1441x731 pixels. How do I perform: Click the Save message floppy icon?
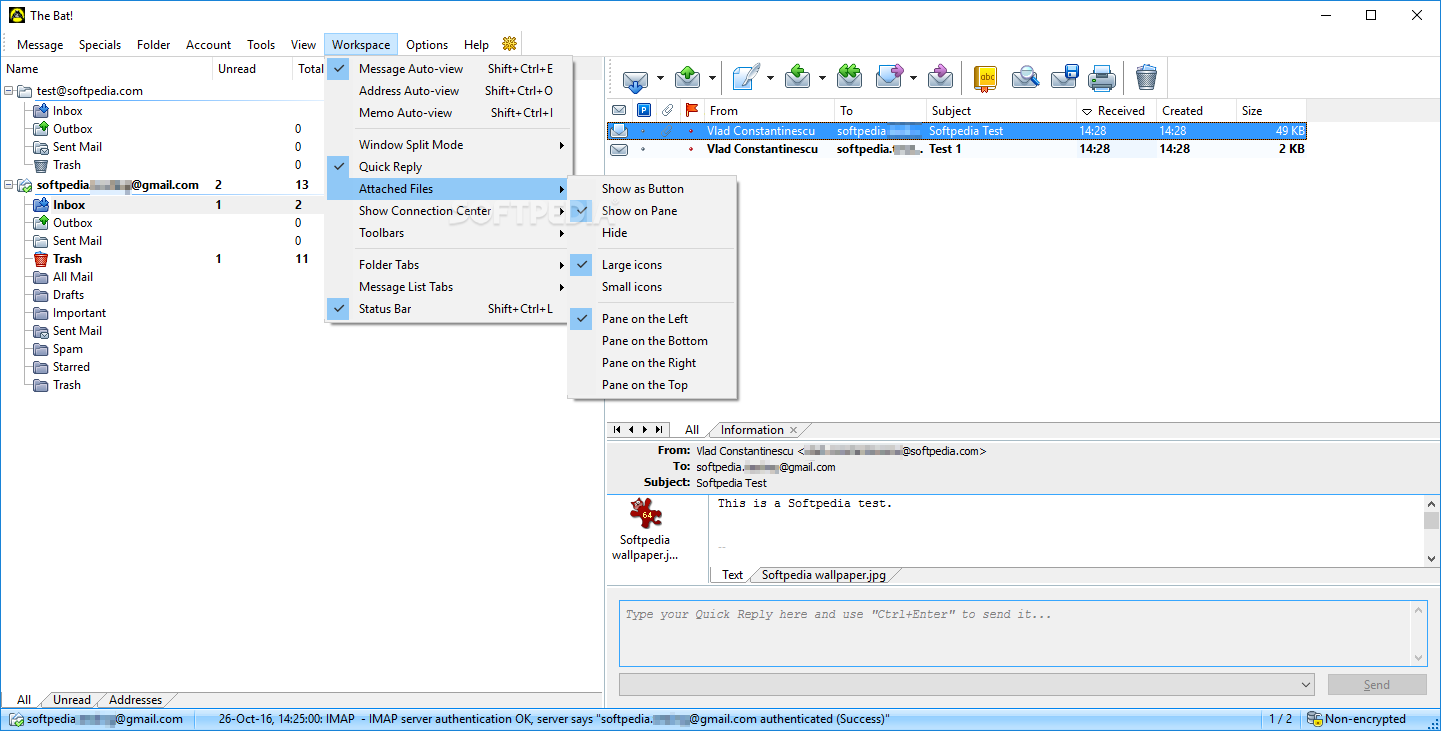(x=1064, y=77)
